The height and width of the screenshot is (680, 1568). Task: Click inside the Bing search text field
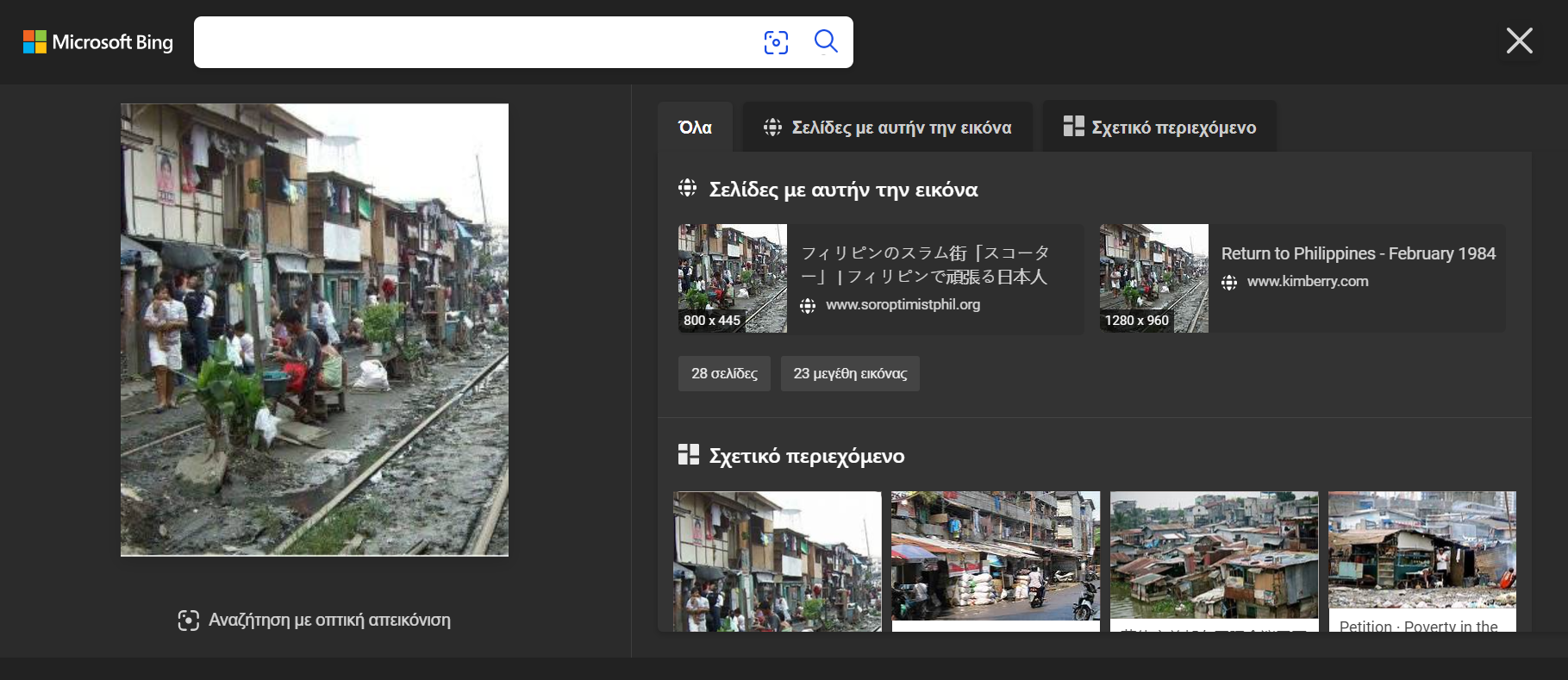[474, 42]
